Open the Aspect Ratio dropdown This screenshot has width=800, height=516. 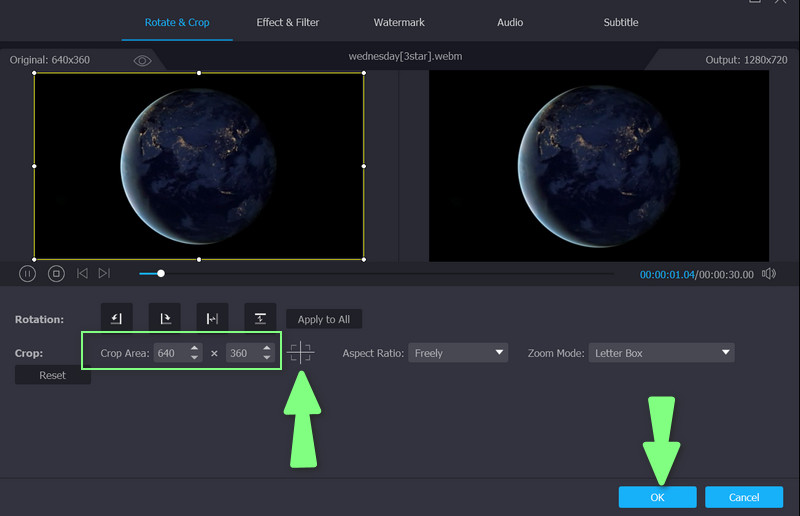(x=459, y=353)
